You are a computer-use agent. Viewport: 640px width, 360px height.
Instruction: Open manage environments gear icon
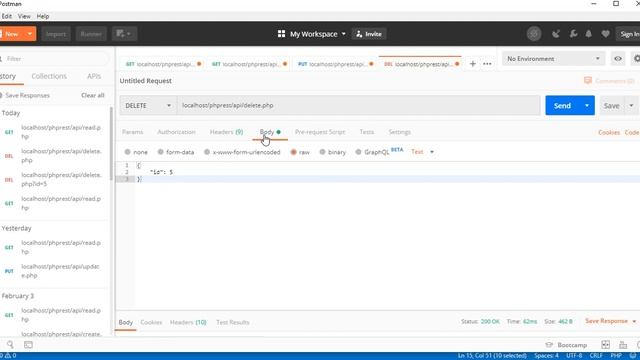click(x=636, y=59)
